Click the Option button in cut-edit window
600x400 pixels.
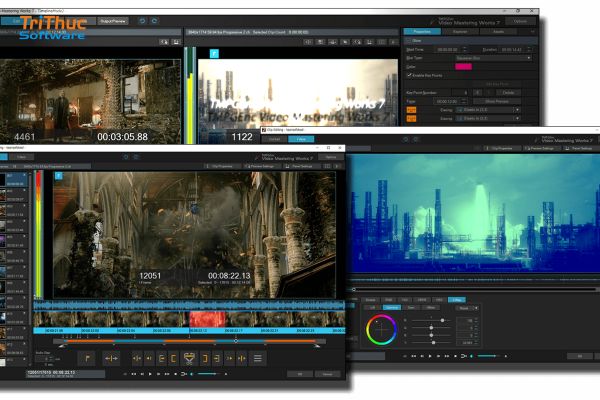point(331,157)
